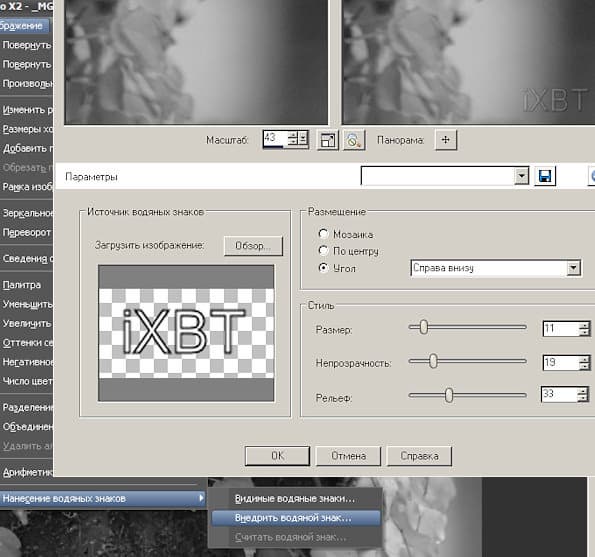Open the Изображение menu bar item
595x557 pixels.
[24, 26]
